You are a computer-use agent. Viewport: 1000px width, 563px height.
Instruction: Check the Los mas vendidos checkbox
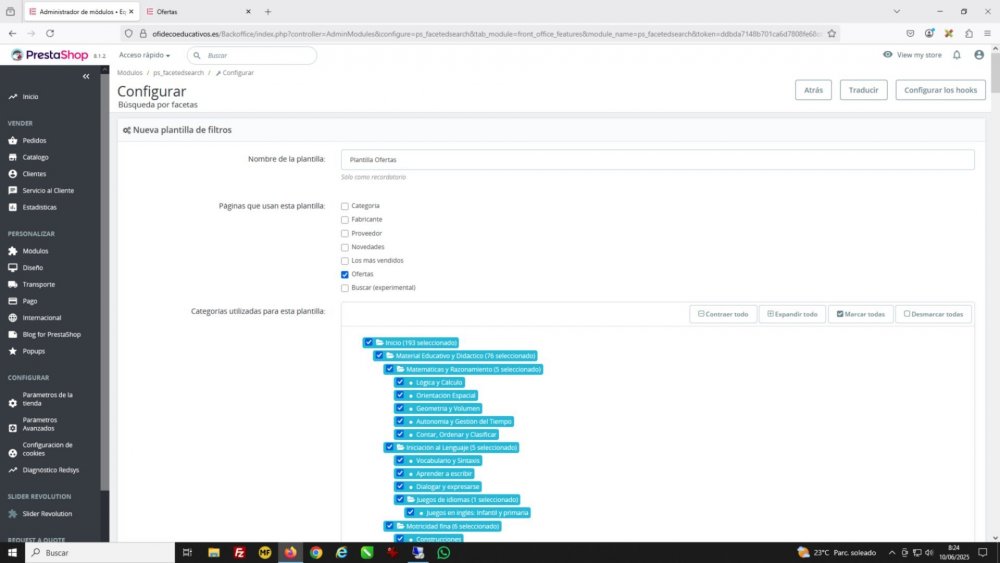click(344, 261)
